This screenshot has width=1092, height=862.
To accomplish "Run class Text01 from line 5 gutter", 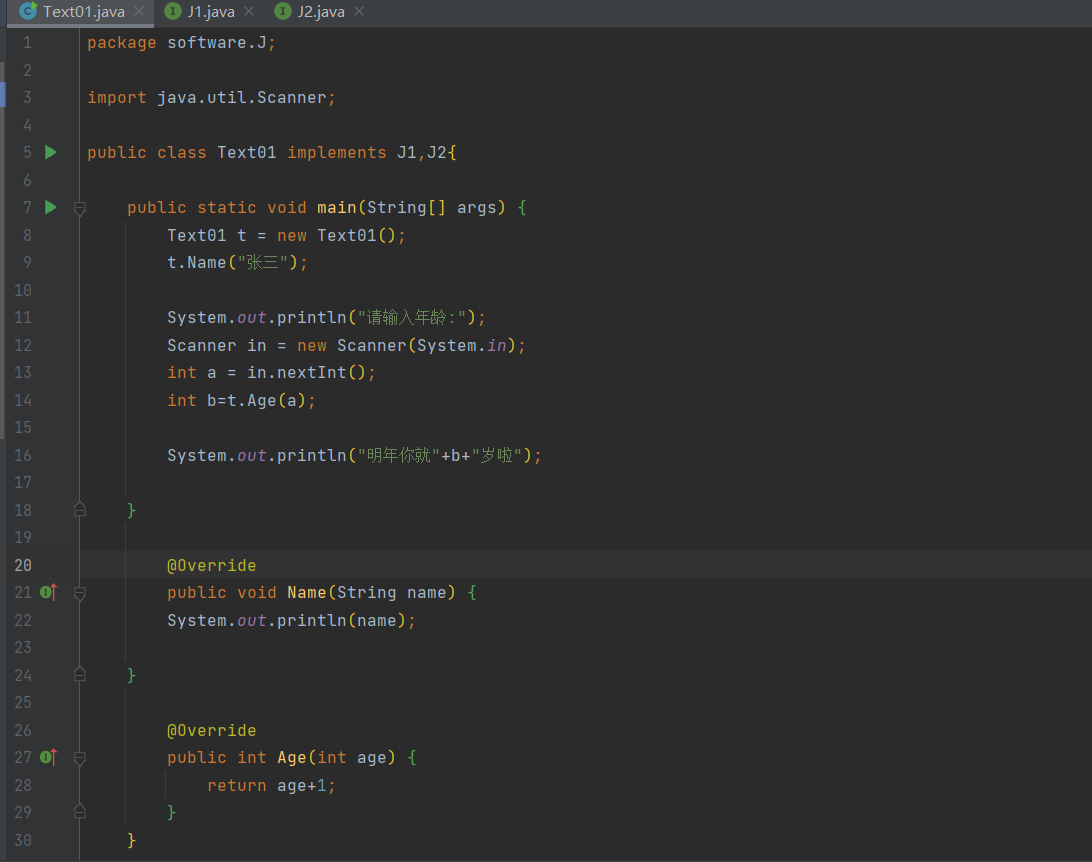I will coord(50,152).
